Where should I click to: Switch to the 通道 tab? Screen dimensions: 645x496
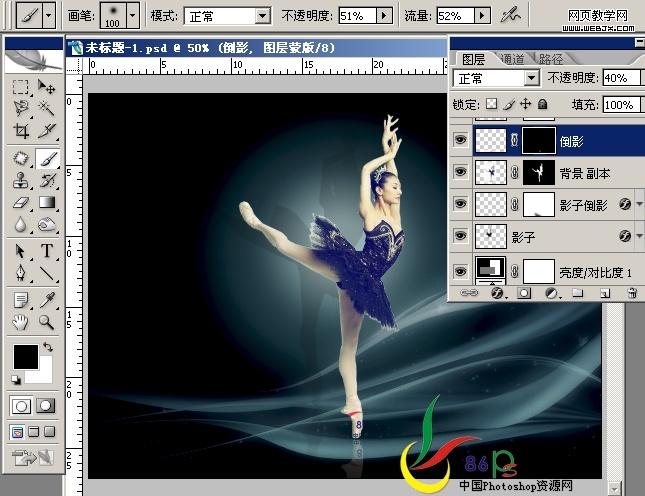[x=513, y=59]
